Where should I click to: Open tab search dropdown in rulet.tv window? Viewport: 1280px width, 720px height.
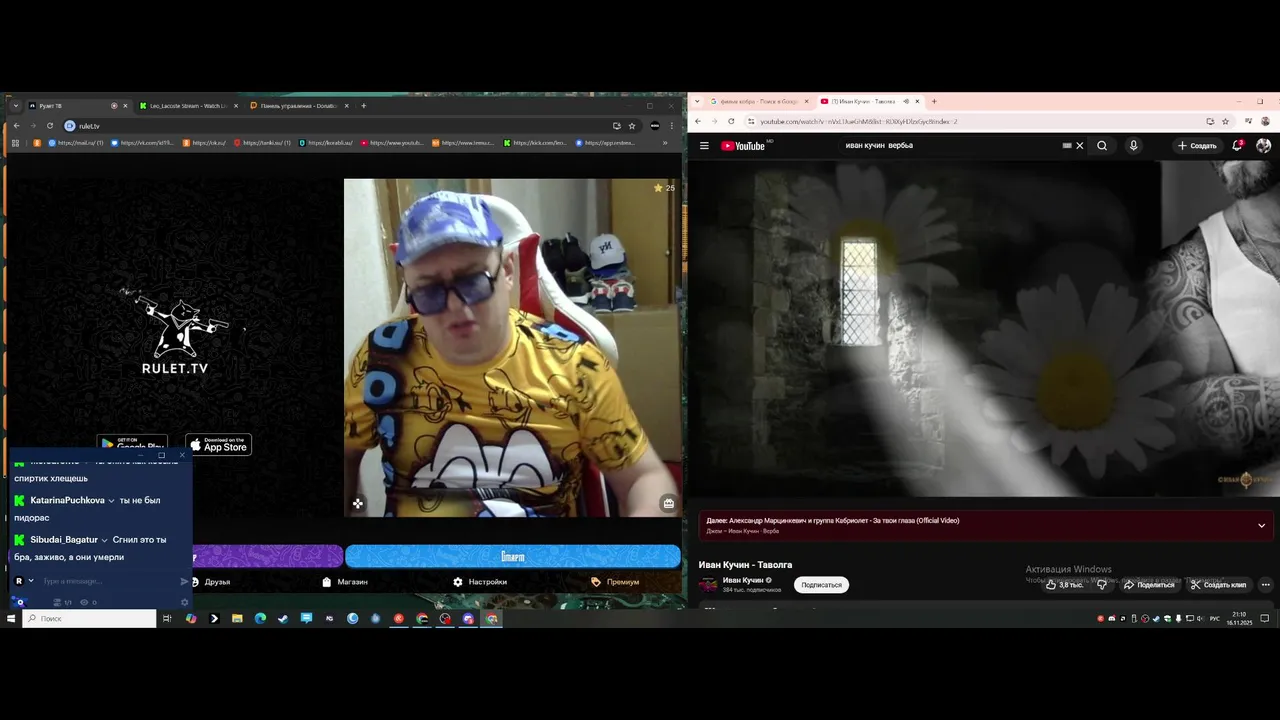coord(15,106)
